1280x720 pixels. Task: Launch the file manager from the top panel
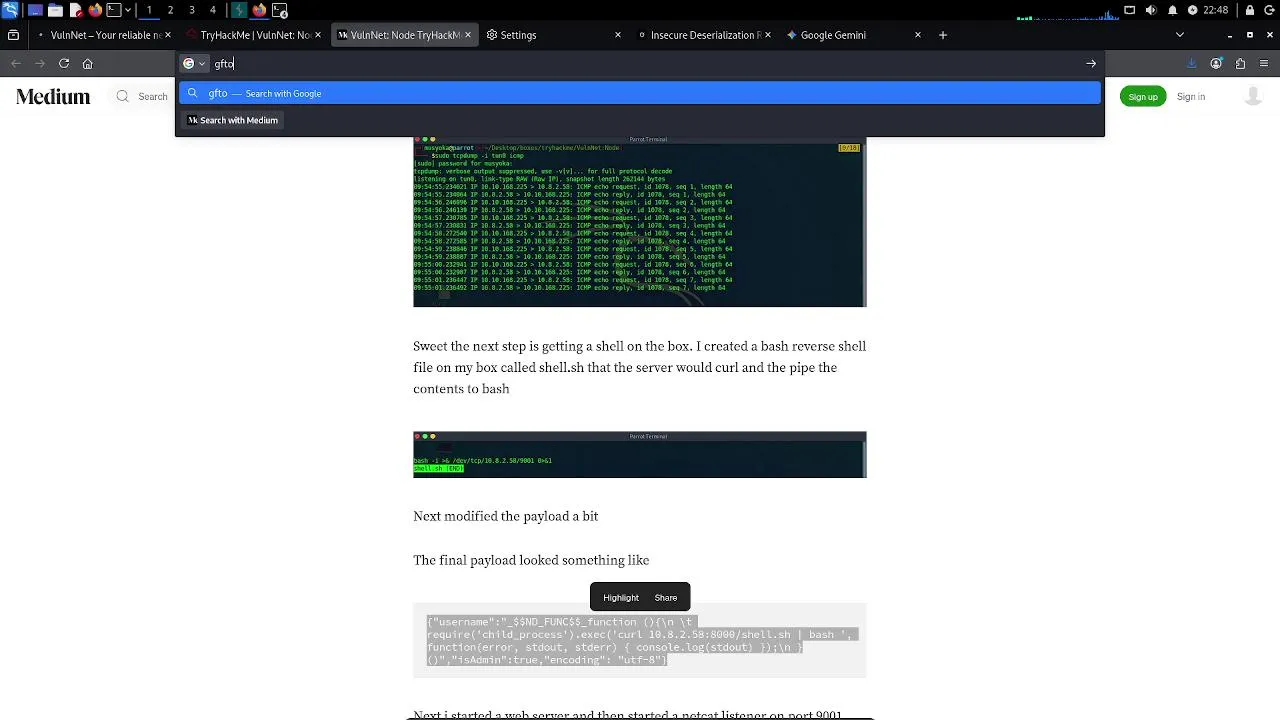(x=55, y=10)
